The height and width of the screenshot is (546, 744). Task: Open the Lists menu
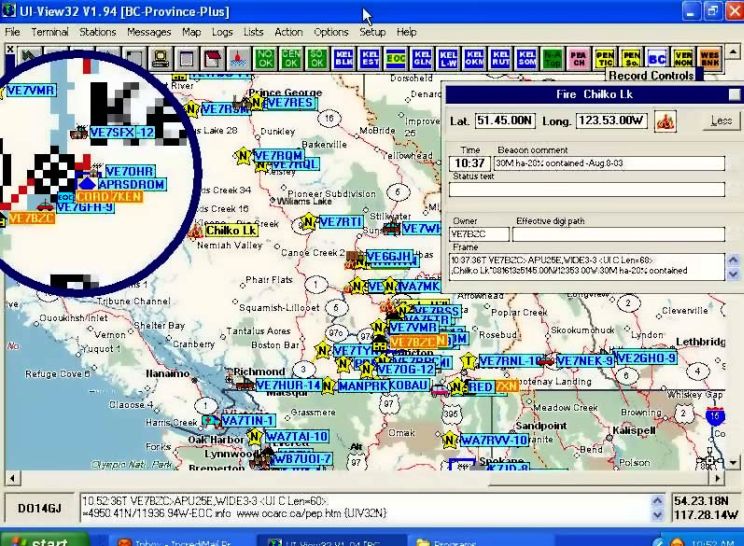(253, 32)
